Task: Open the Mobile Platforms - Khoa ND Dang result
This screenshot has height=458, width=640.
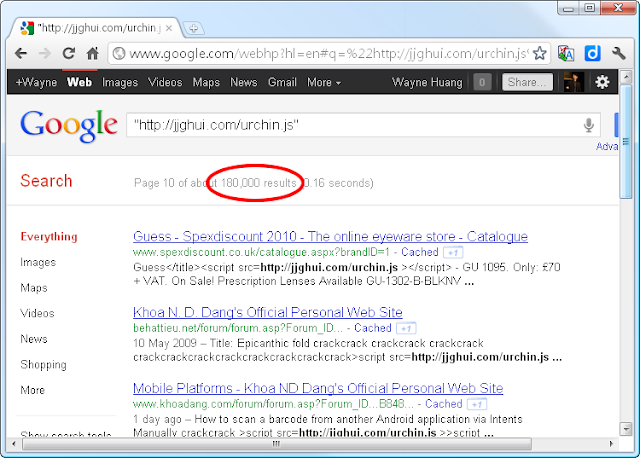Action: tap(318, 389)
